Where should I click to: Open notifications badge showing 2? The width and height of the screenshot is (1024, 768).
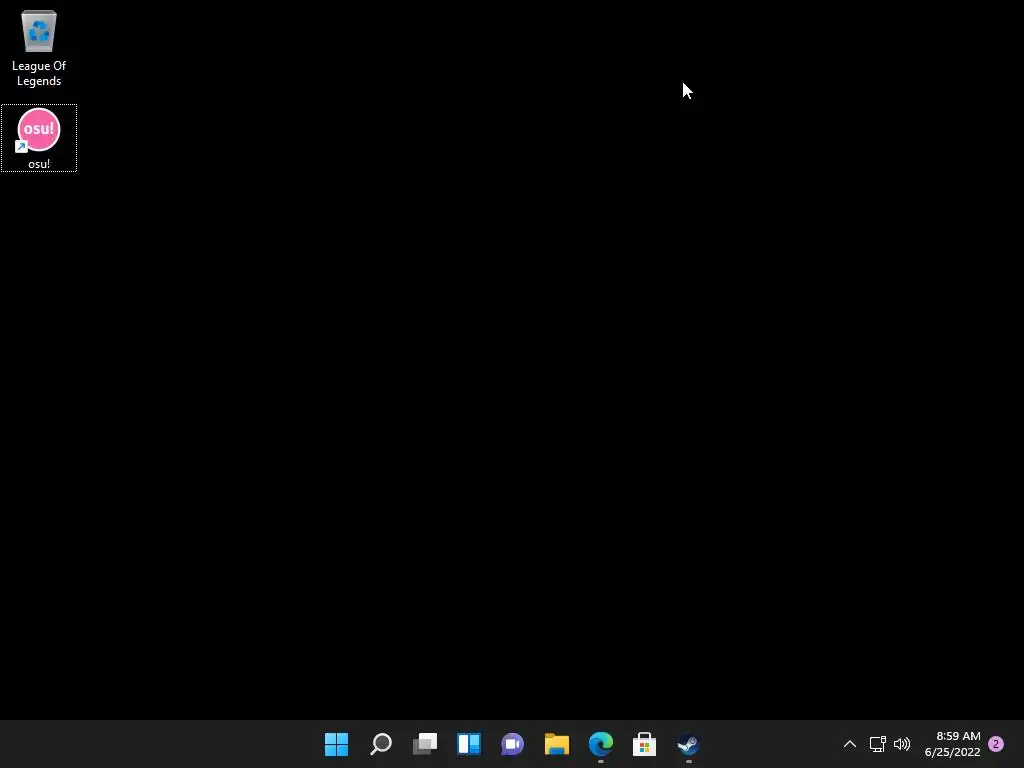point(996,744)
